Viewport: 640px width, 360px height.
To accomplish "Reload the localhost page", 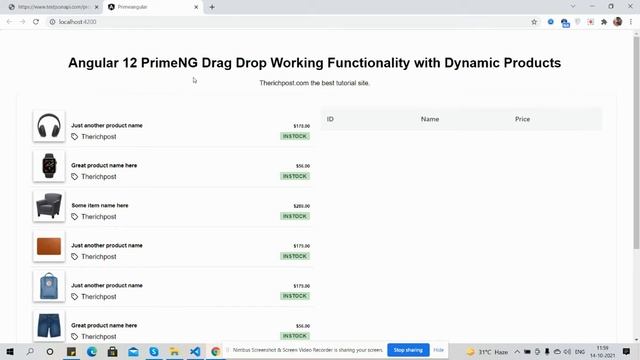I will click(36, 22).
